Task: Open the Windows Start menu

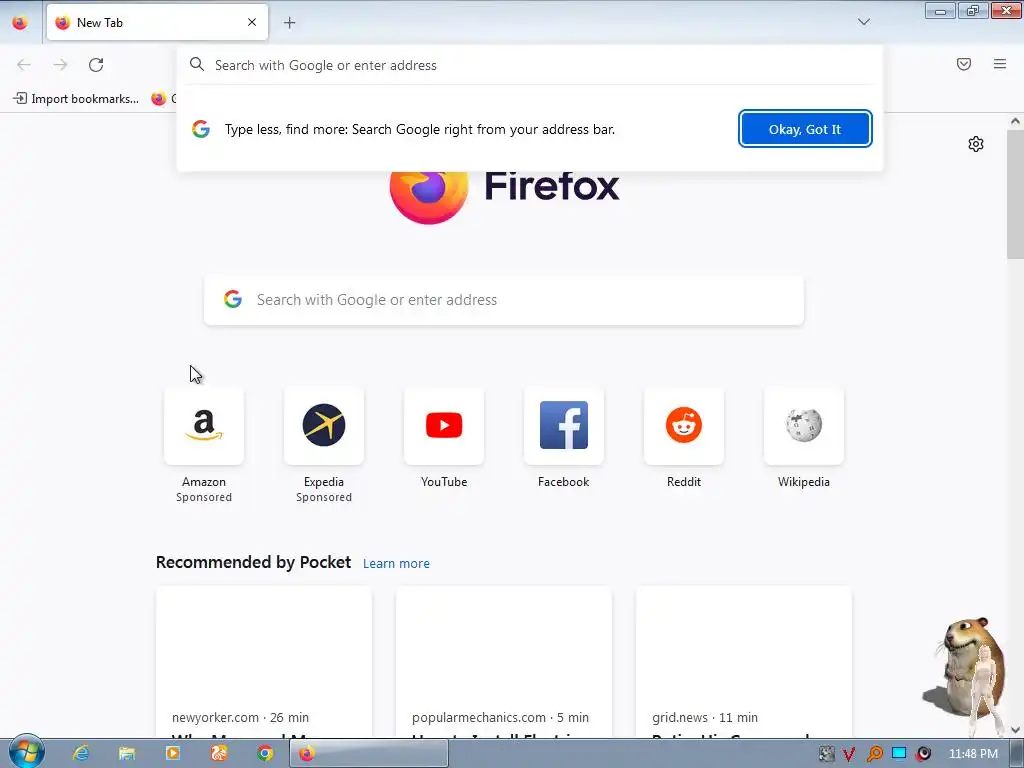Action: point(26,752)
